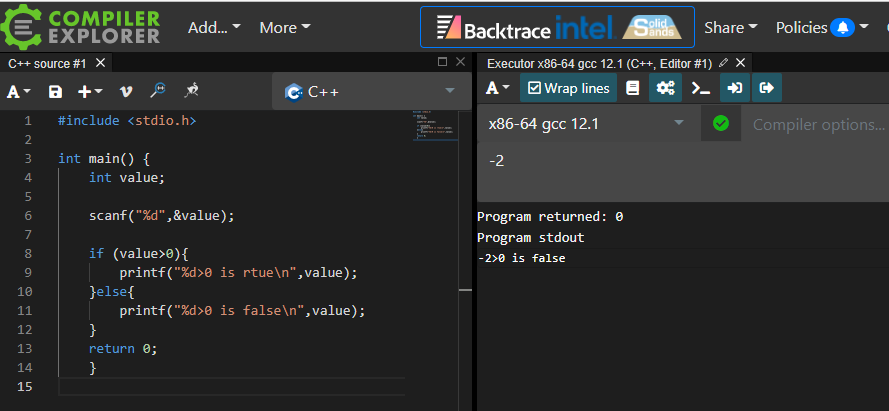Click the printf 'is false' line
The width and height of the screenshot is (889, 411).
click(x=242, y=311)
